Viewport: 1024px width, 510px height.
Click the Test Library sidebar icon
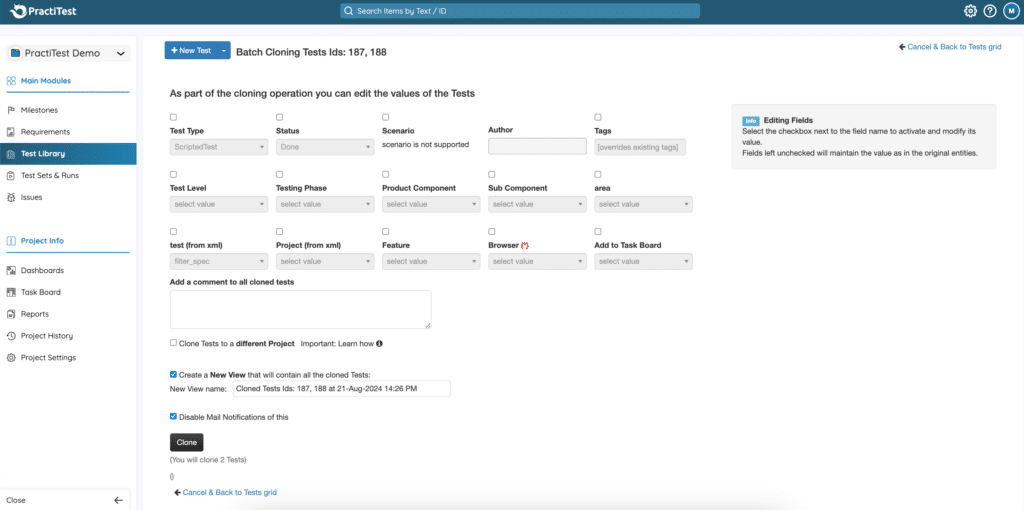point(11,154)
